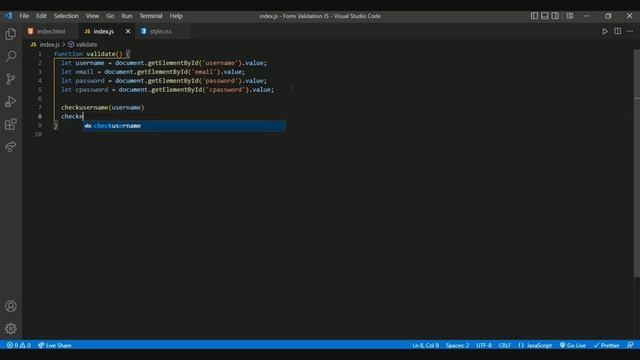Click Live Share in status bar
640x360 pixels.
(x=55, y=345)
